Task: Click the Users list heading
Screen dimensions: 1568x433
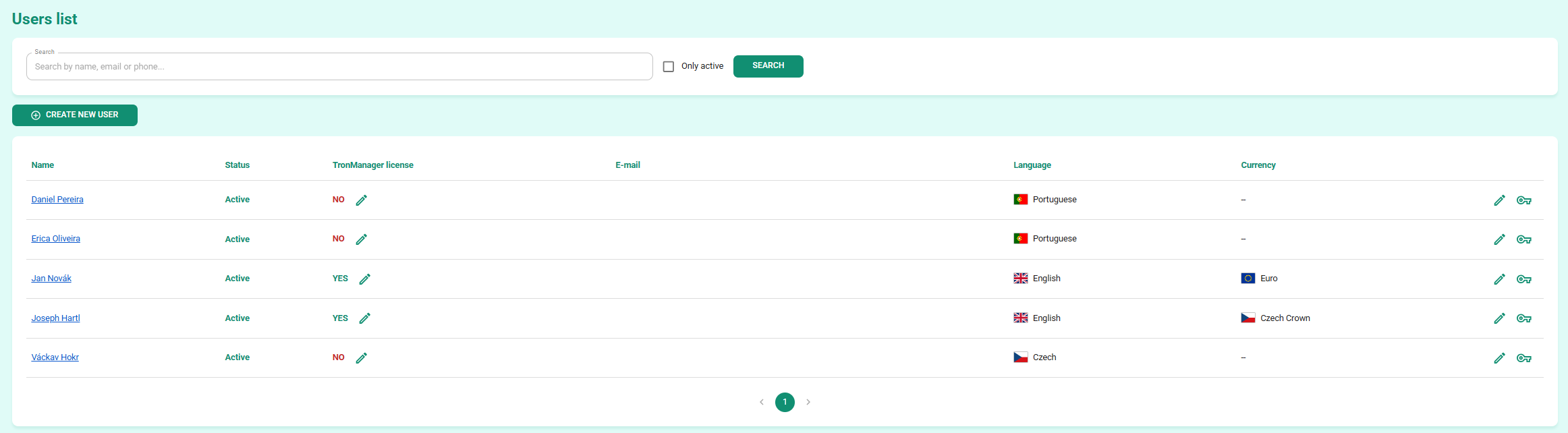Action: [45, 19]
